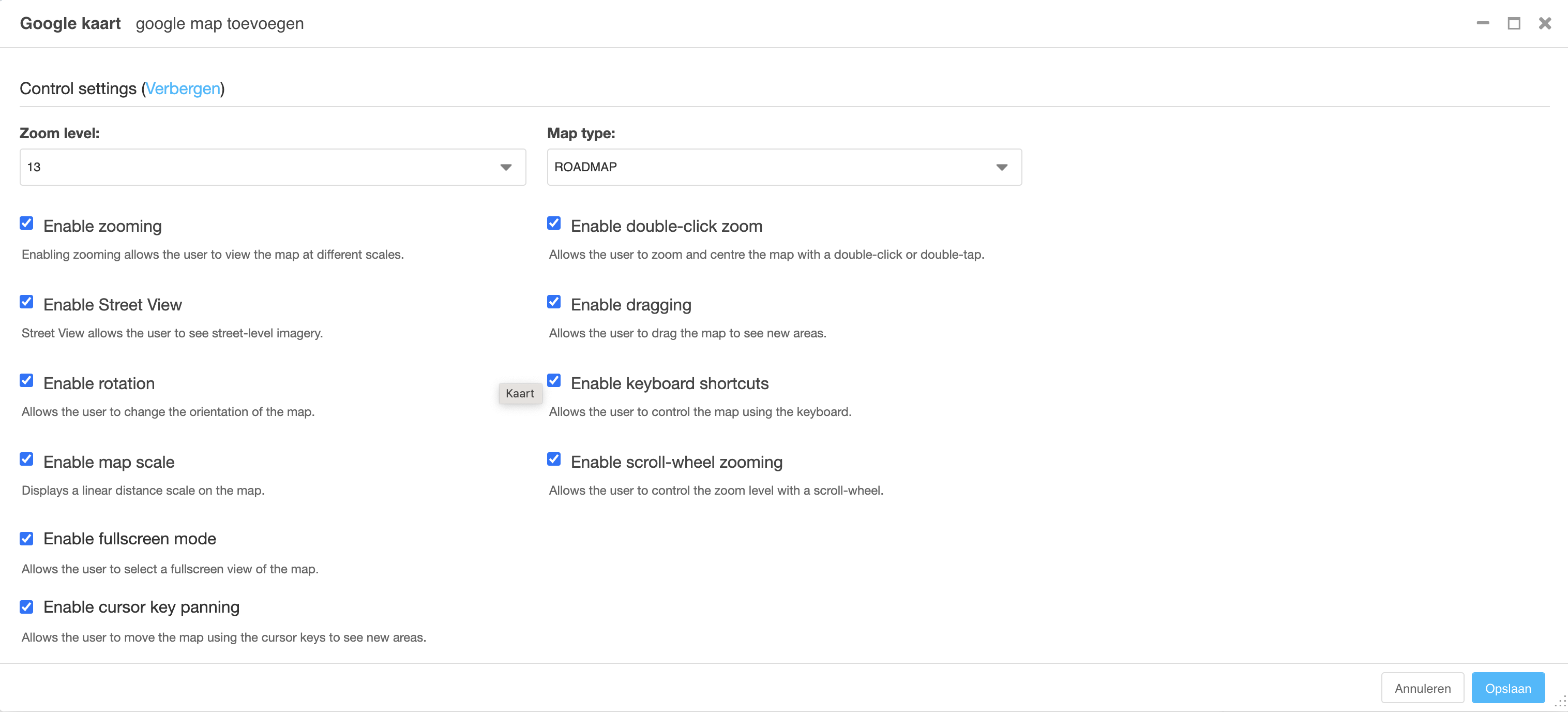Minimize the Google kaart dialog

pyautogui.click(x=1482, y=23)
